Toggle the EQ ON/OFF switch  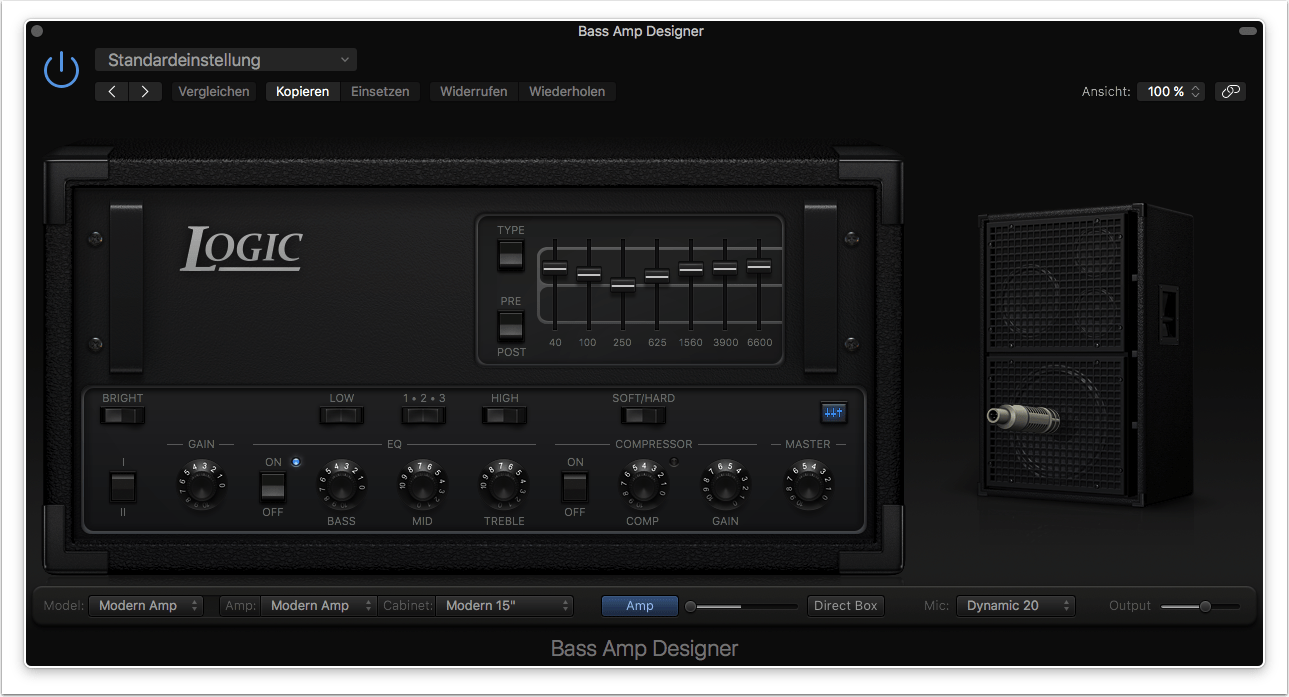273,487
